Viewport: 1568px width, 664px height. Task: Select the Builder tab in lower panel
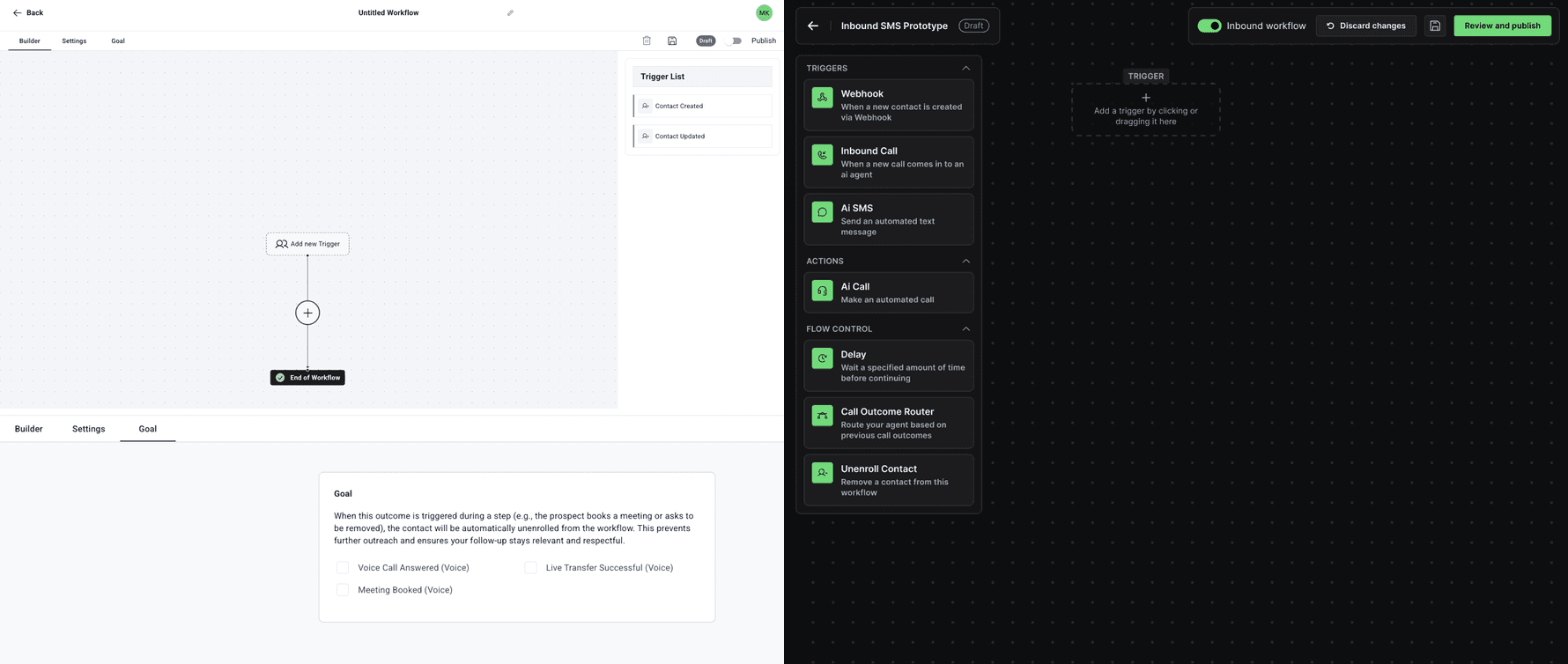click(x=28, y=429)
